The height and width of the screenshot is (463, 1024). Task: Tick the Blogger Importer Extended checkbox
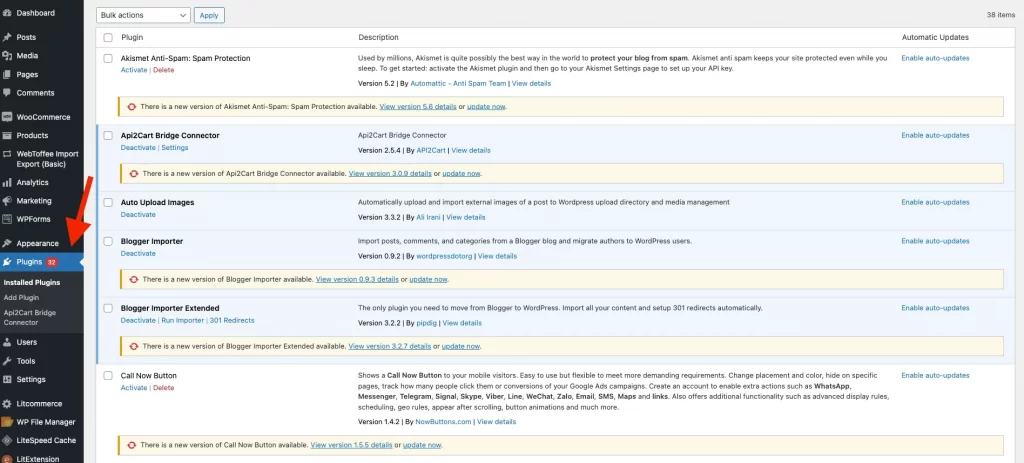(x=108, y=308)
